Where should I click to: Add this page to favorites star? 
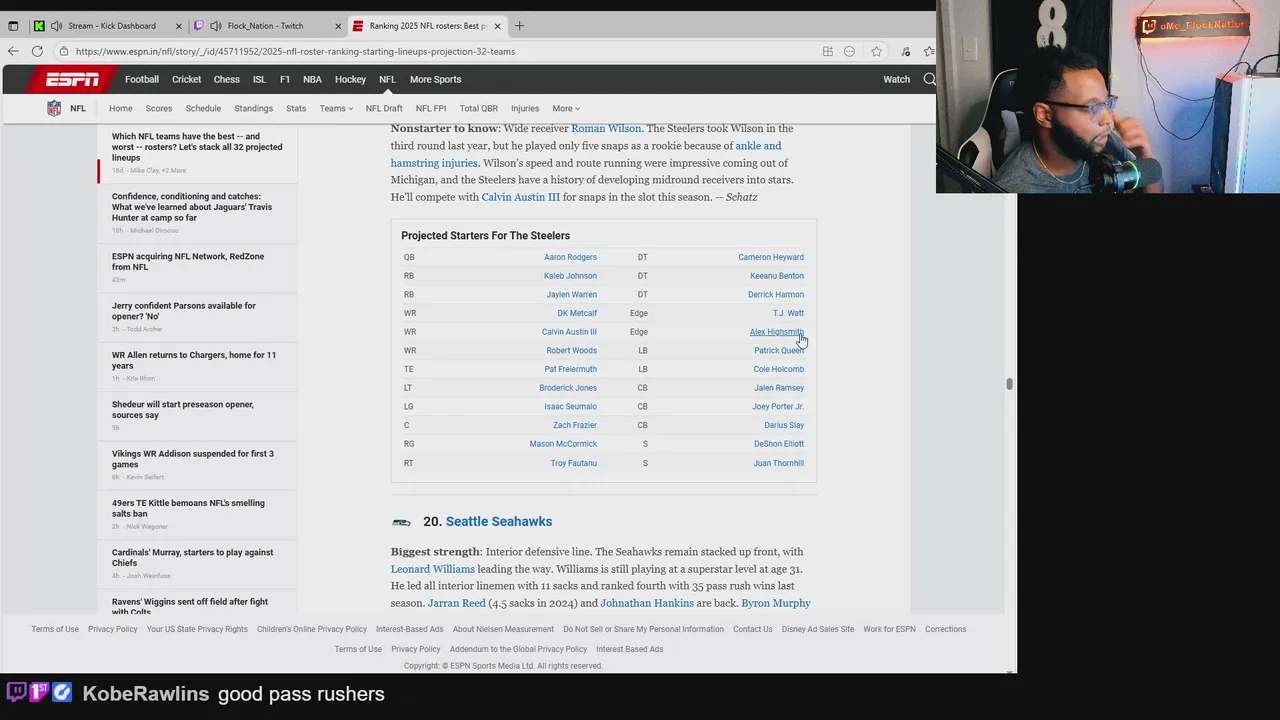click(876, 51)
